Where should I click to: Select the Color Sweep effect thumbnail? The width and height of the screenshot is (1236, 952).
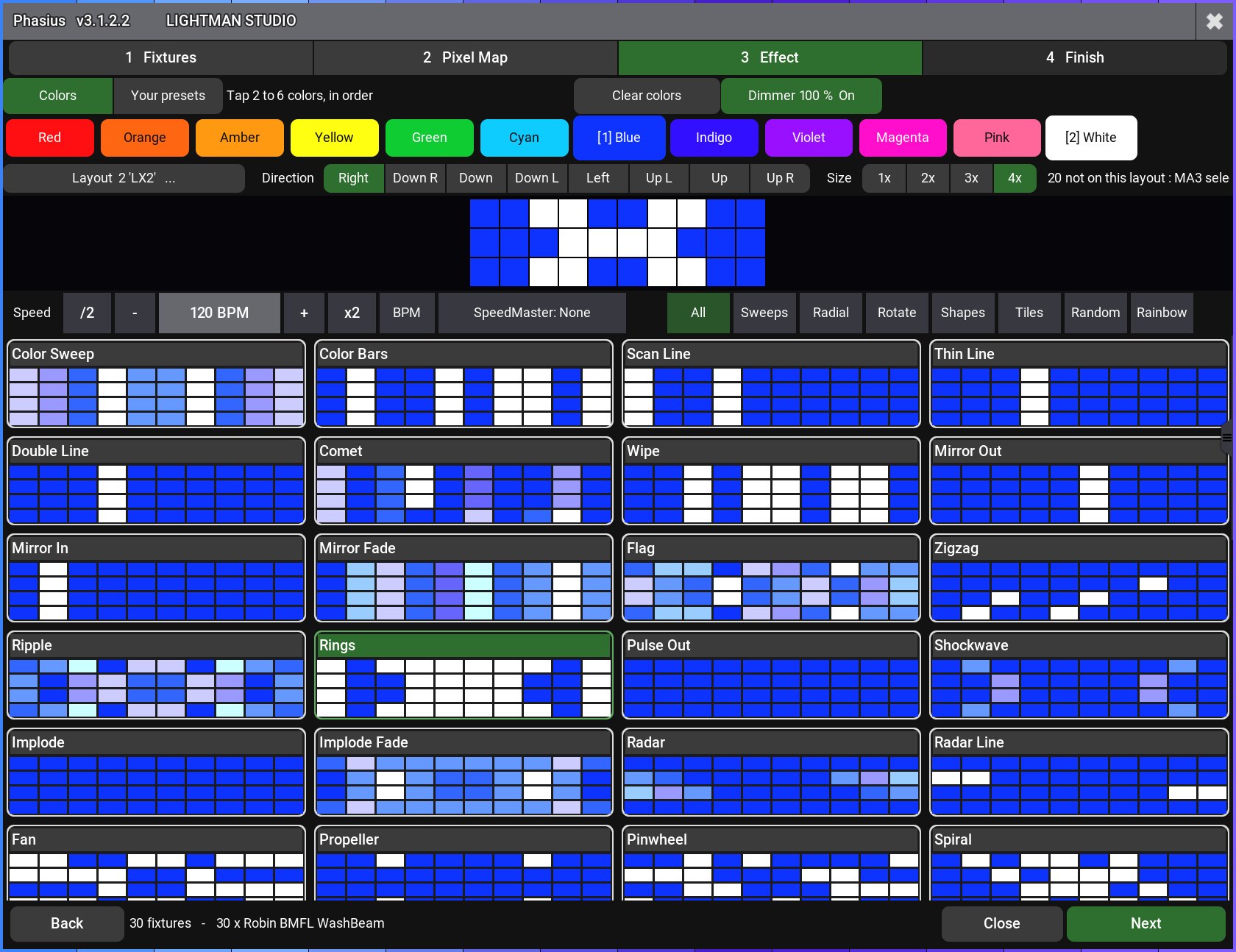(156, 383)
